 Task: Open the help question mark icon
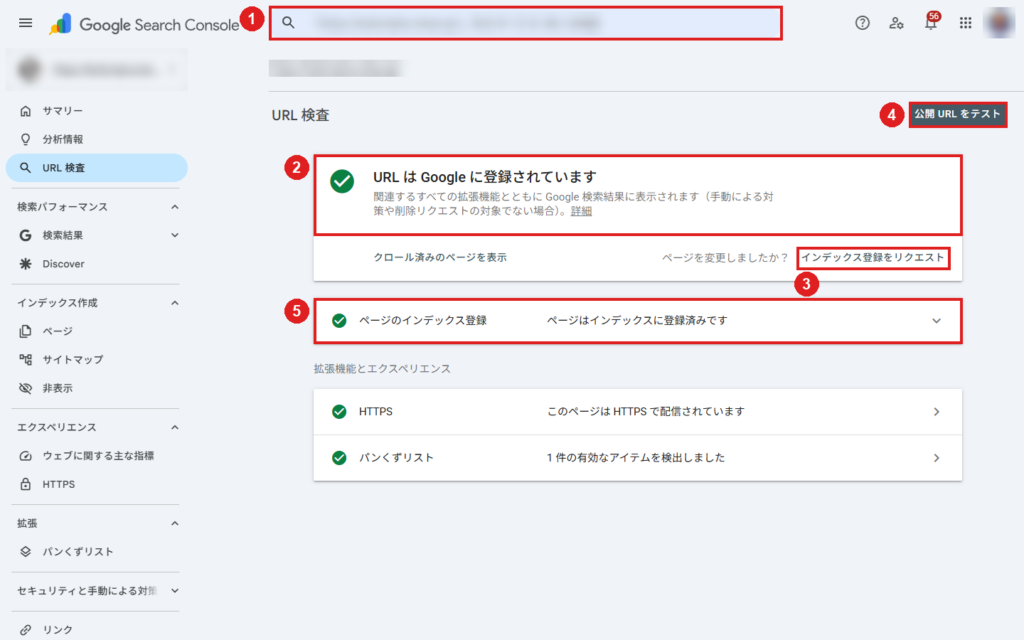click(862, 23)
